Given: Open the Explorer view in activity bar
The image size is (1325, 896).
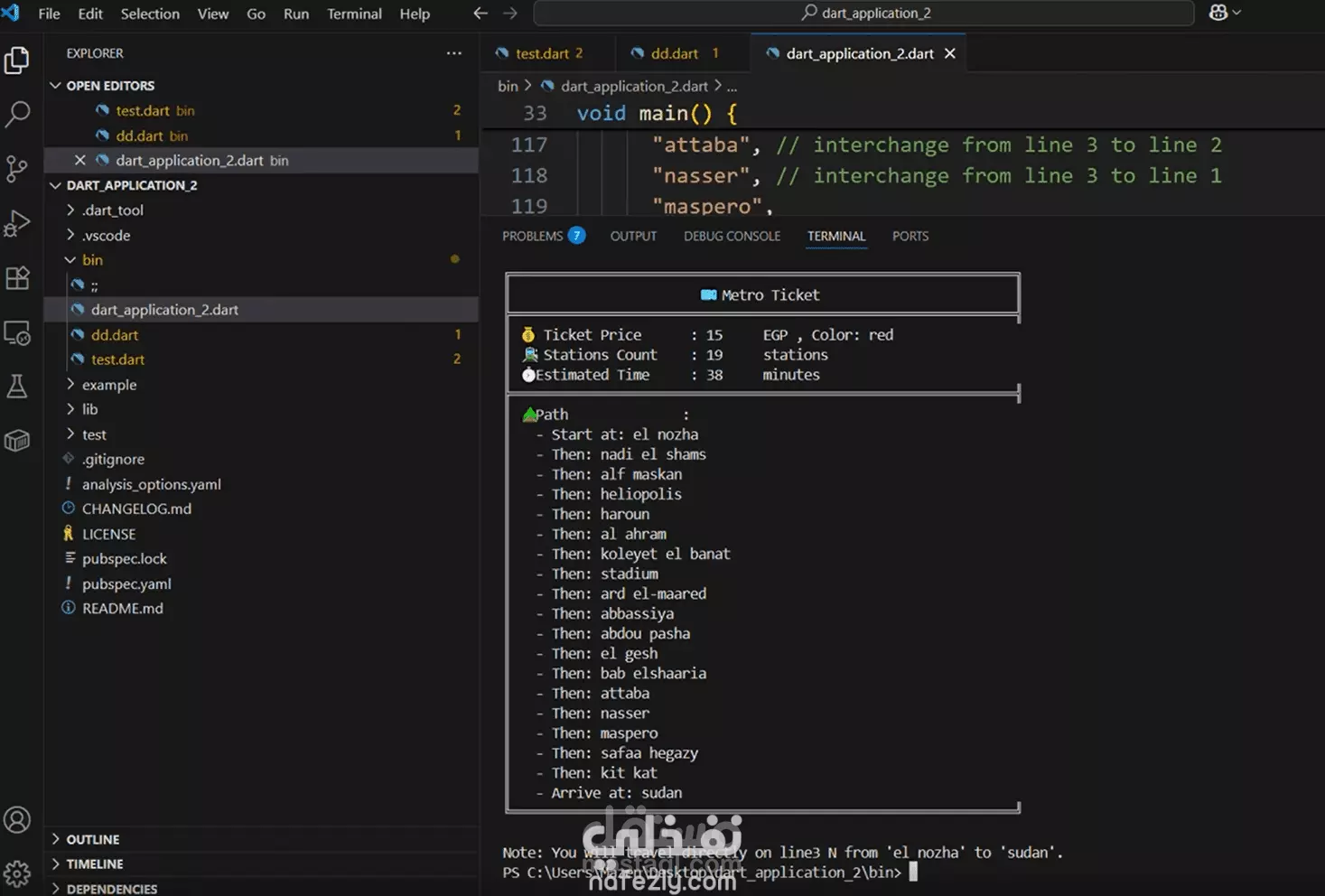Looking at the screenshot, I should click(17, 61).
